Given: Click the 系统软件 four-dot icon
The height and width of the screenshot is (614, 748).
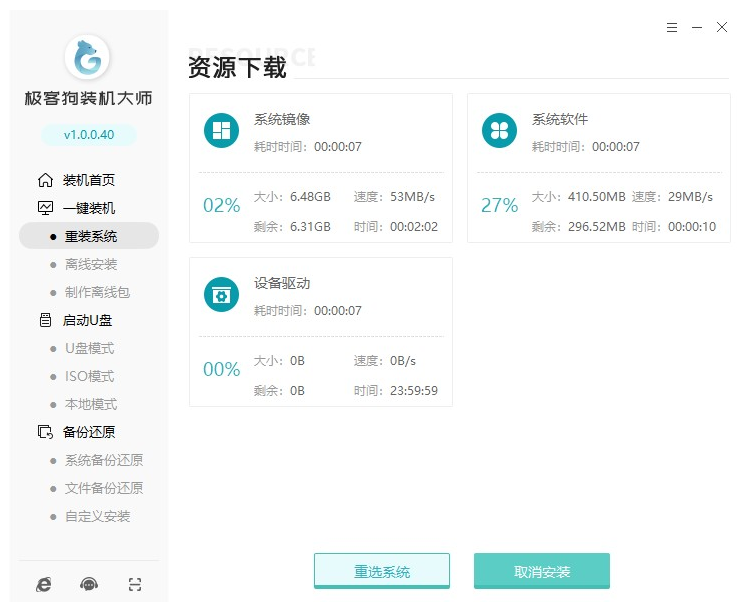Looking at the screenshot, I should point(498,131).
